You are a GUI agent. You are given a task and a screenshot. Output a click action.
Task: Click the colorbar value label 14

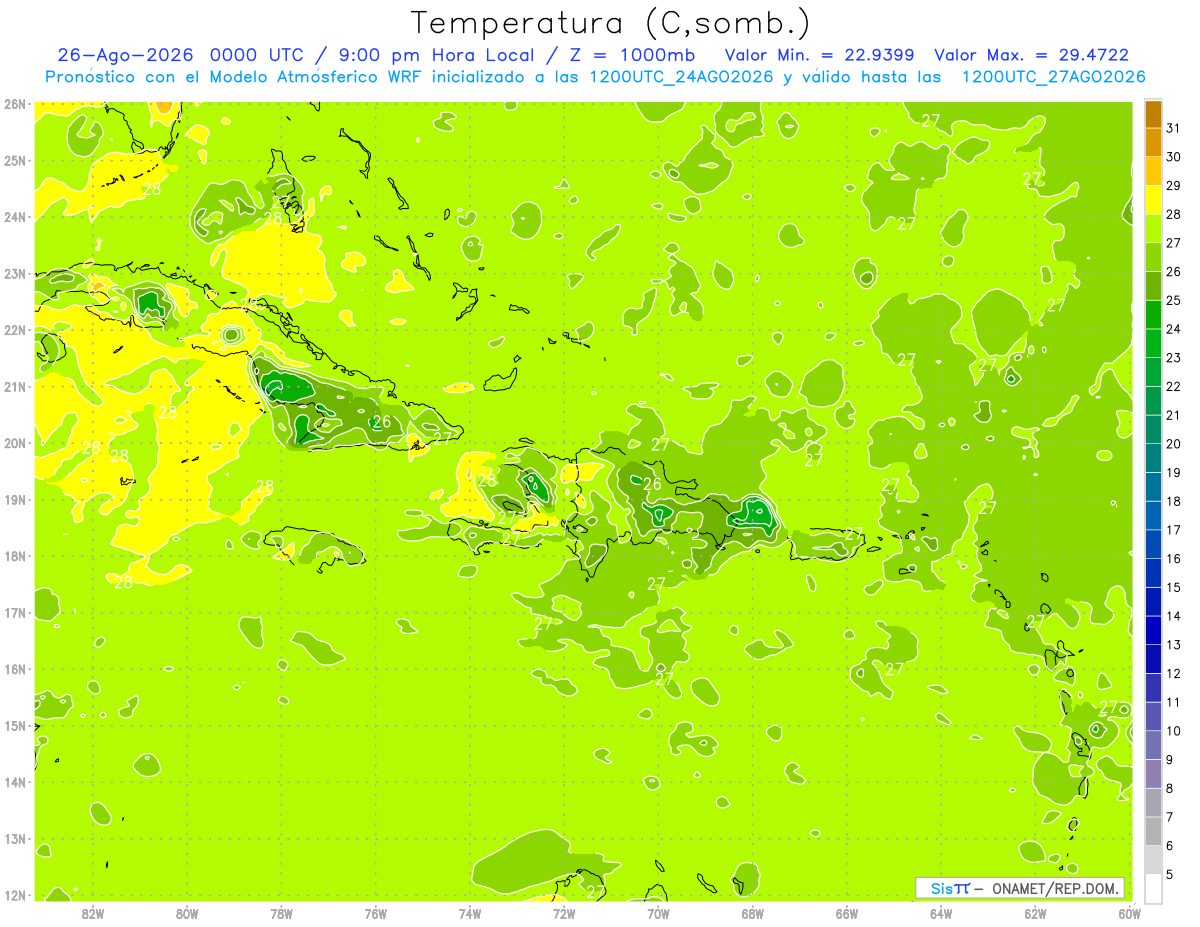coord(1173,616)
